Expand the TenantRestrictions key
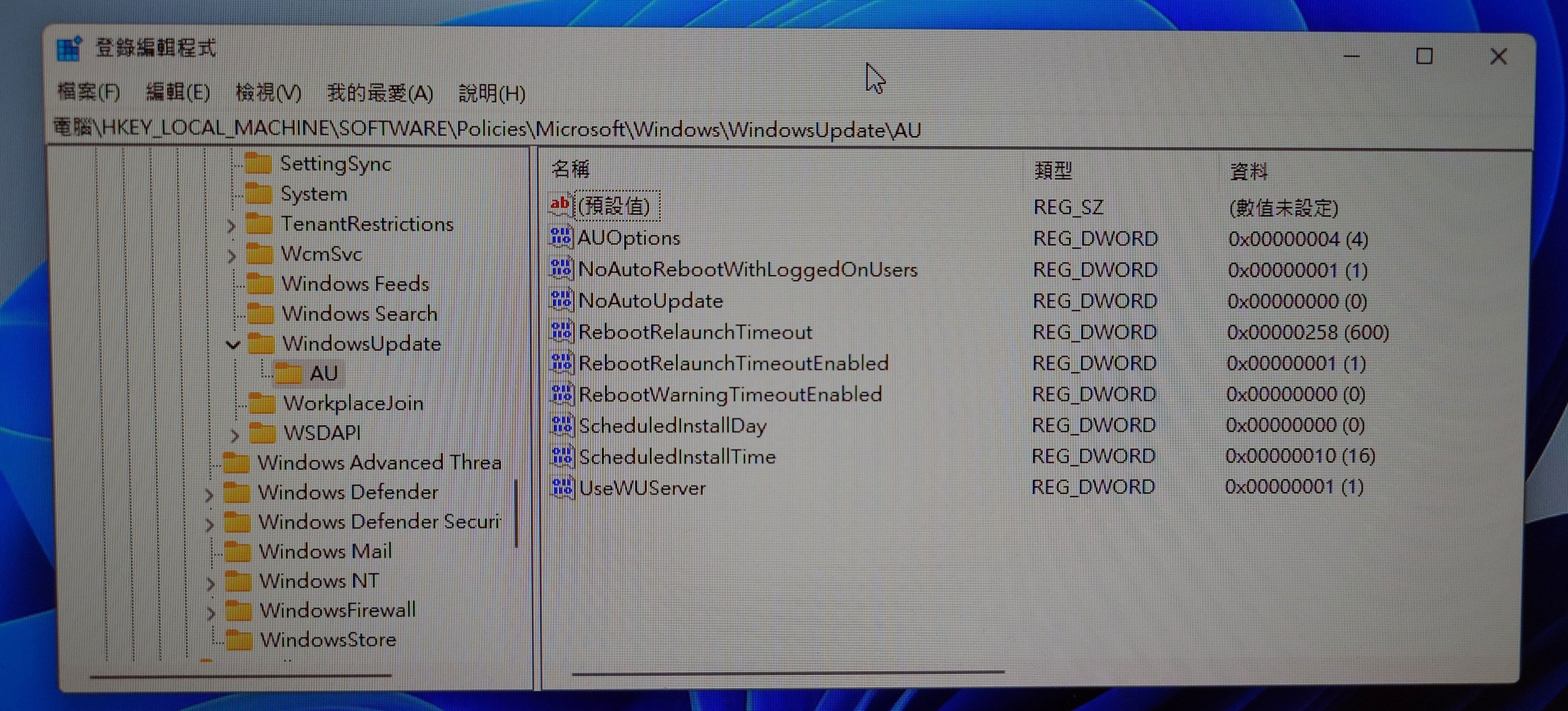Screen dimensions: 1568x711 click(231, 226)
